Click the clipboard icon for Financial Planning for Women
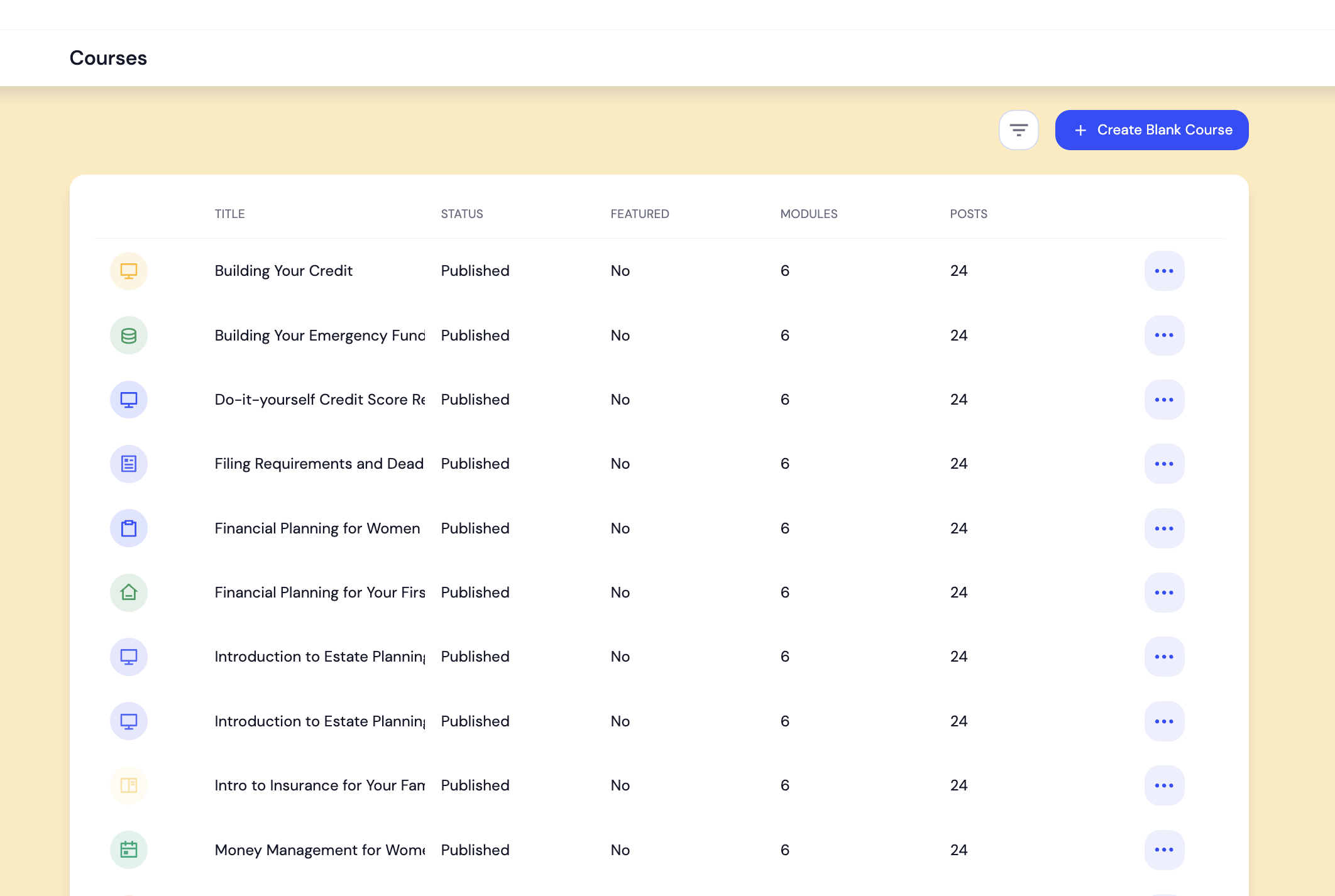1335x896 pixels. (x=128, y=528)
